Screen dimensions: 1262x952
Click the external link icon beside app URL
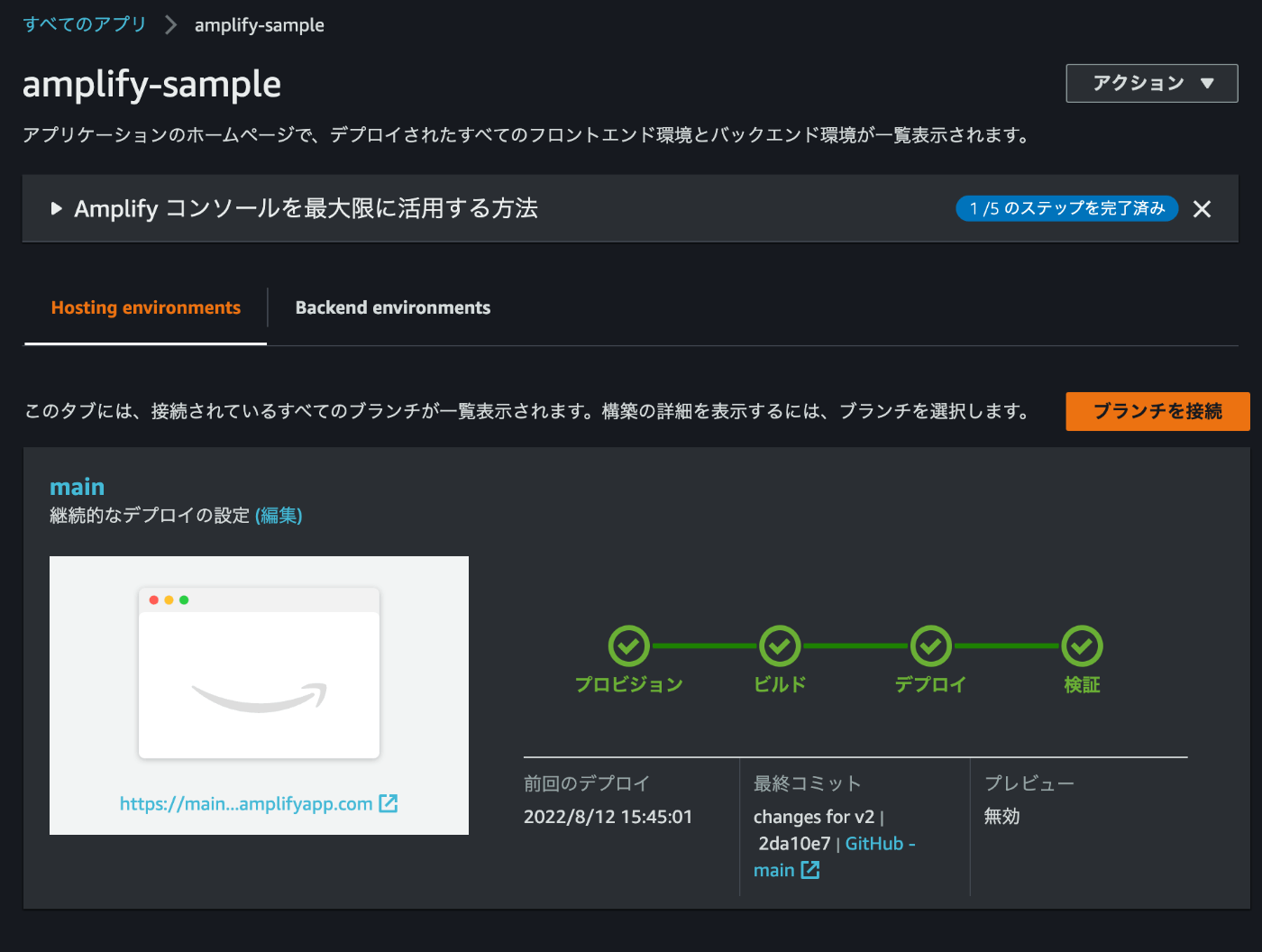388,803
